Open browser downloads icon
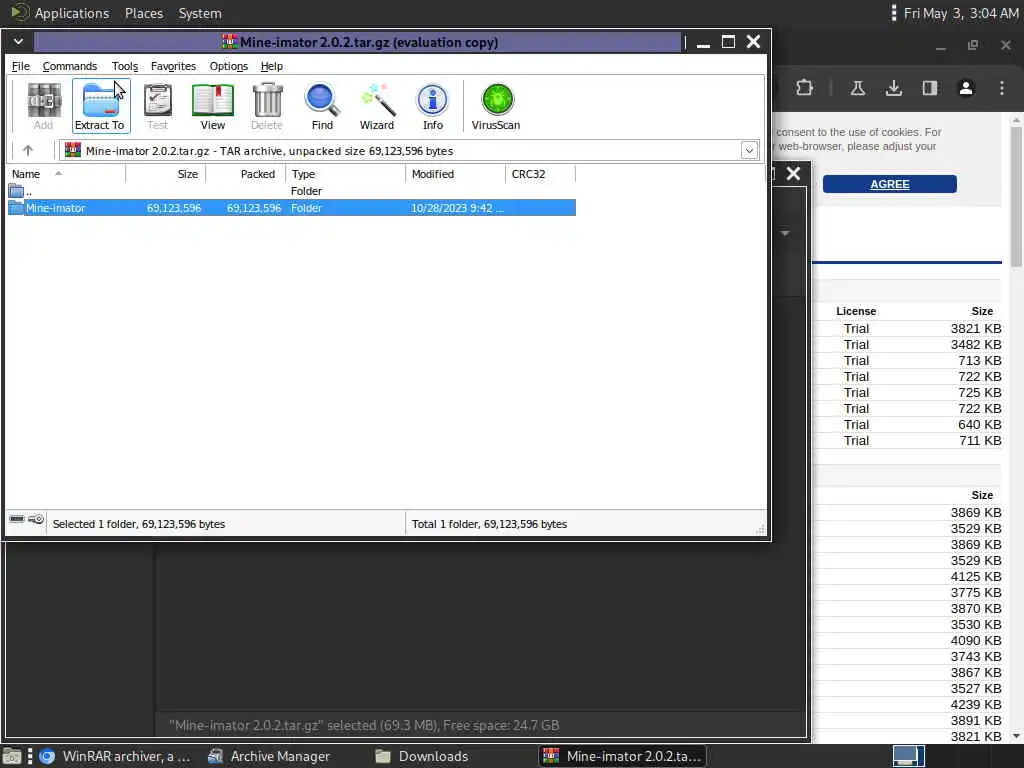 coord(893,88)
